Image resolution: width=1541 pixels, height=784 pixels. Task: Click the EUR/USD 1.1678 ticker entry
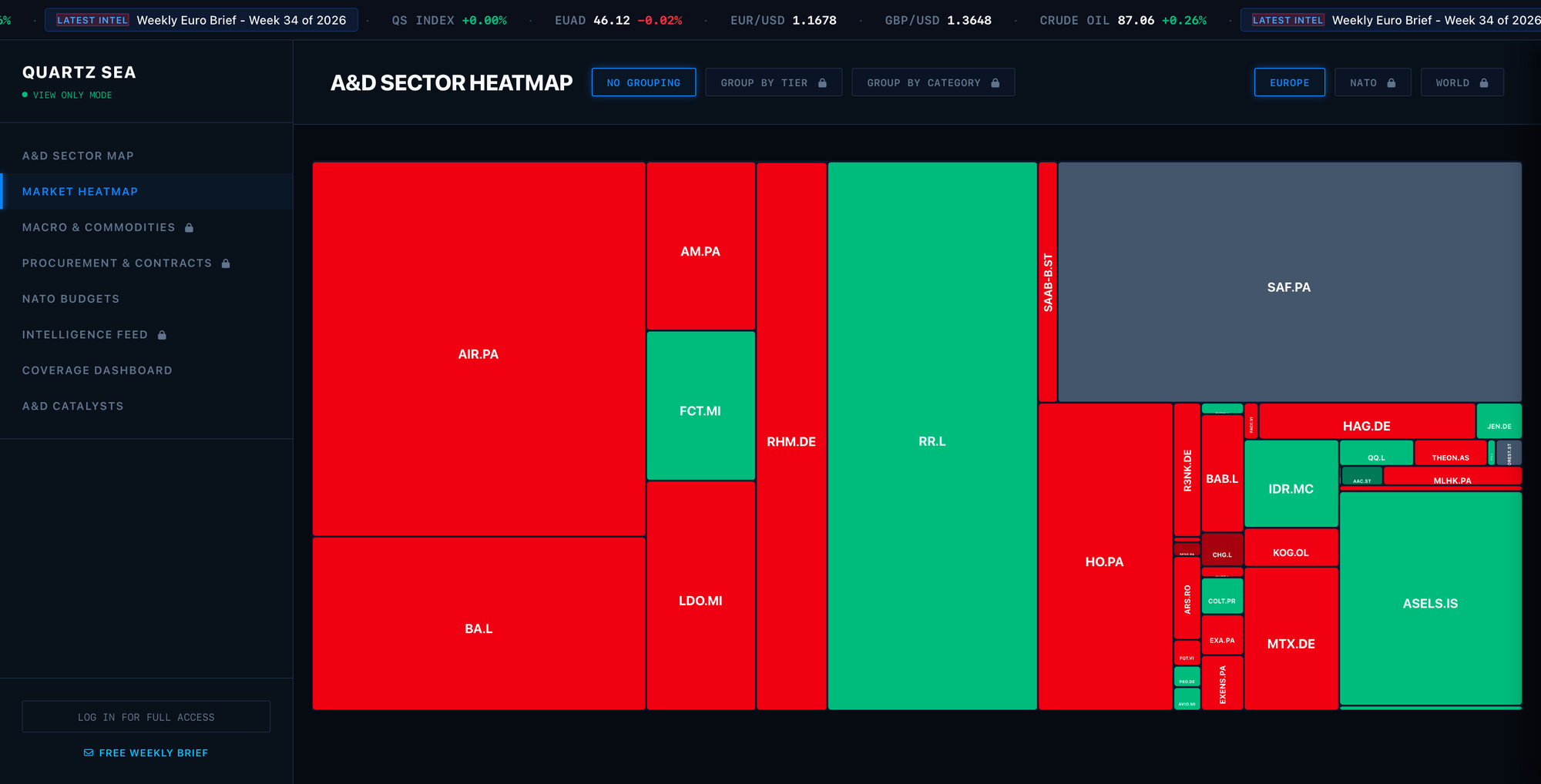(x=784, y=20)
